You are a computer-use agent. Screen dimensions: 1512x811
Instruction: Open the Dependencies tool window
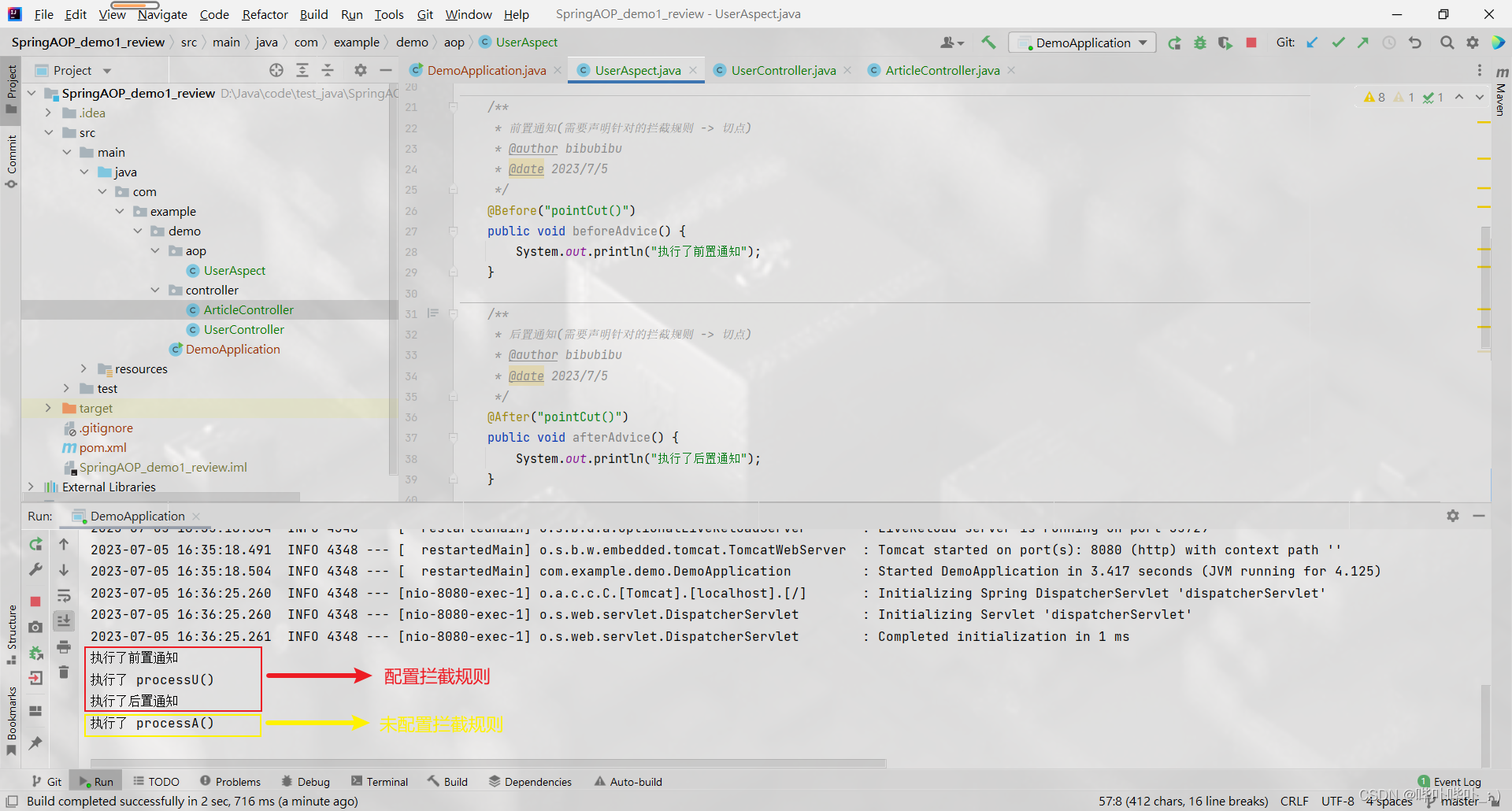[x=530, y=782]
